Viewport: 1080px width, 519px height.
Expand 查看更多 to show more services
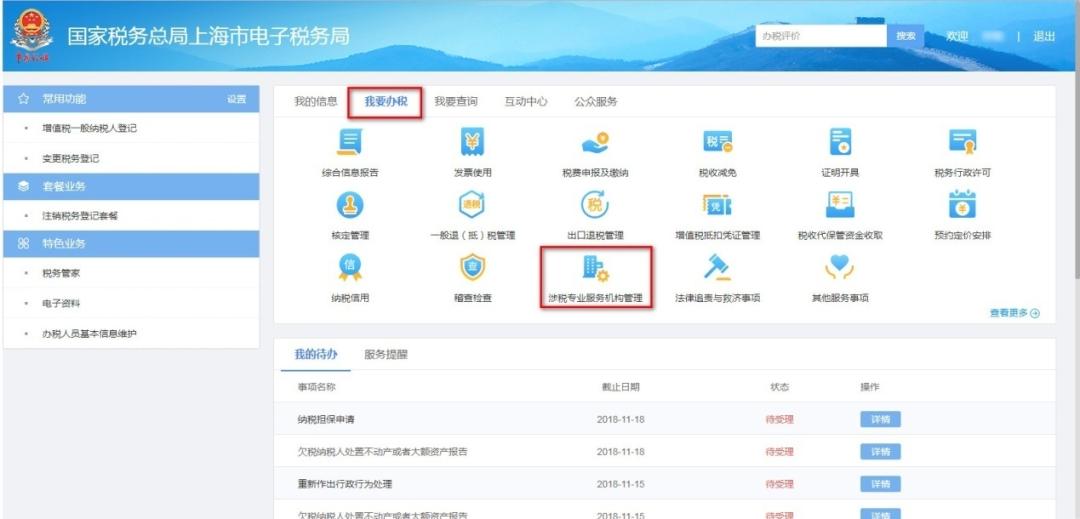[x=1014, y=313]
